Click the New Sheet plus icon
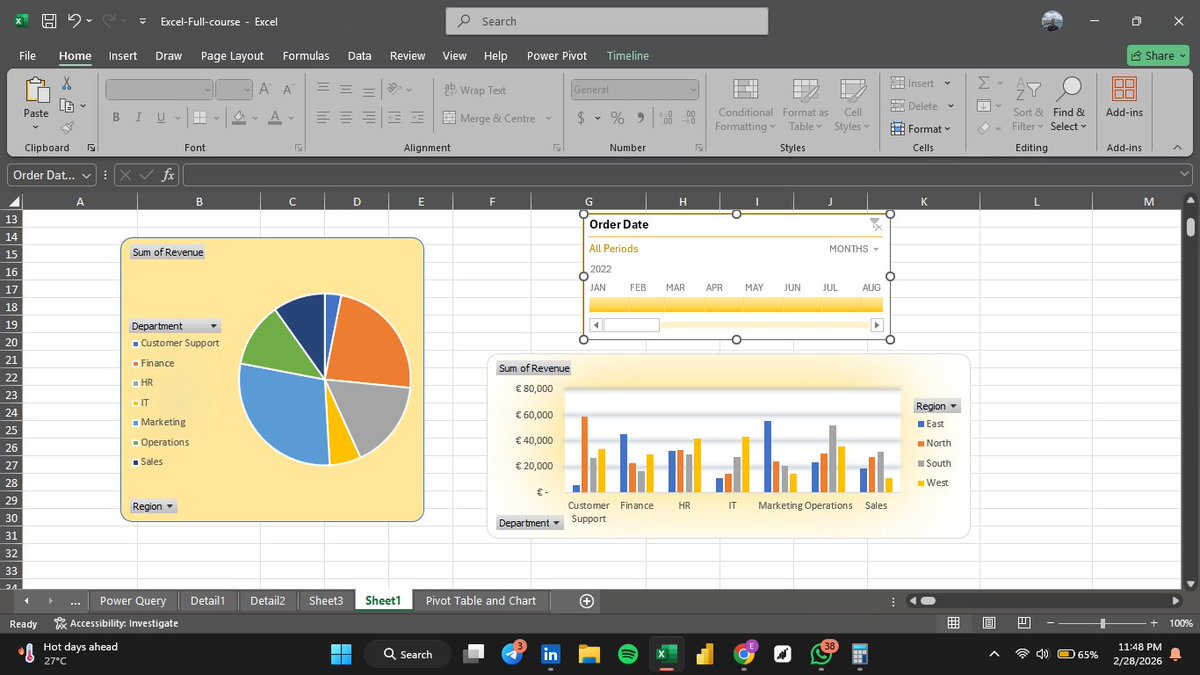Screen dimensions: 1200x675 click(x=587, y=601)
